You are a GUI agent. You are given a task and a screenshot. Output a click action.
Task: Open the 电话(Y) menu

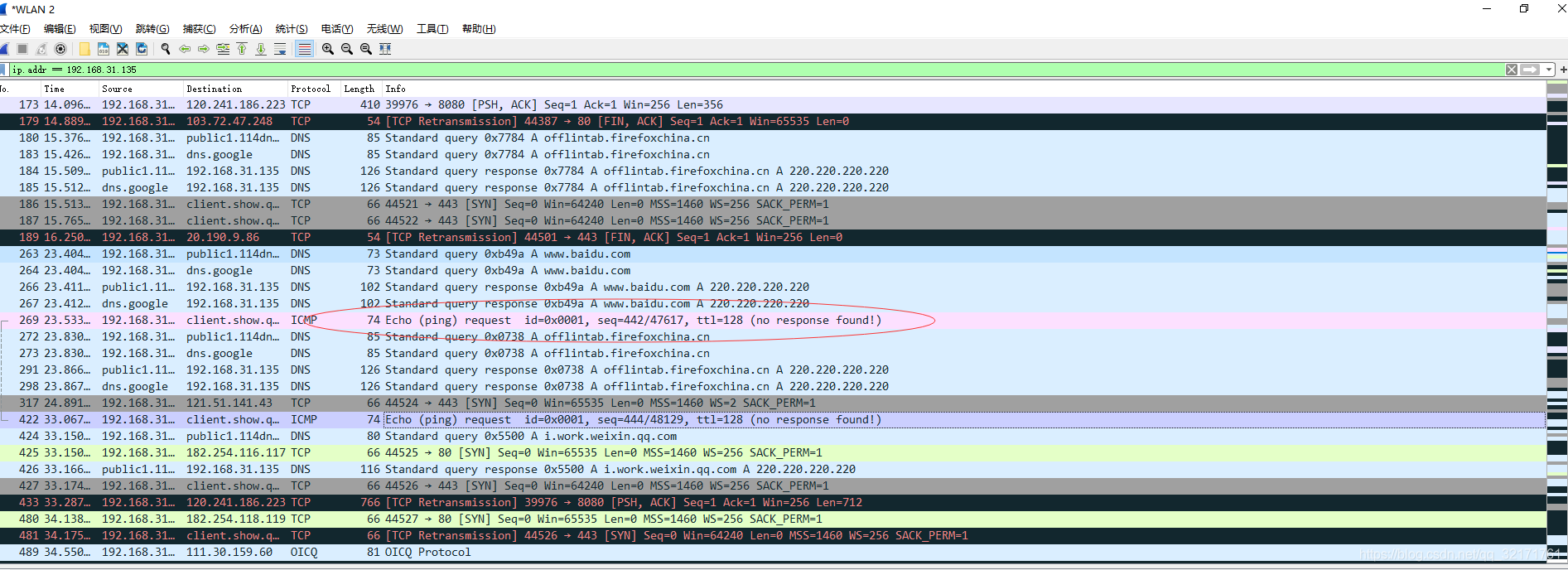click(x=337, y=29)
